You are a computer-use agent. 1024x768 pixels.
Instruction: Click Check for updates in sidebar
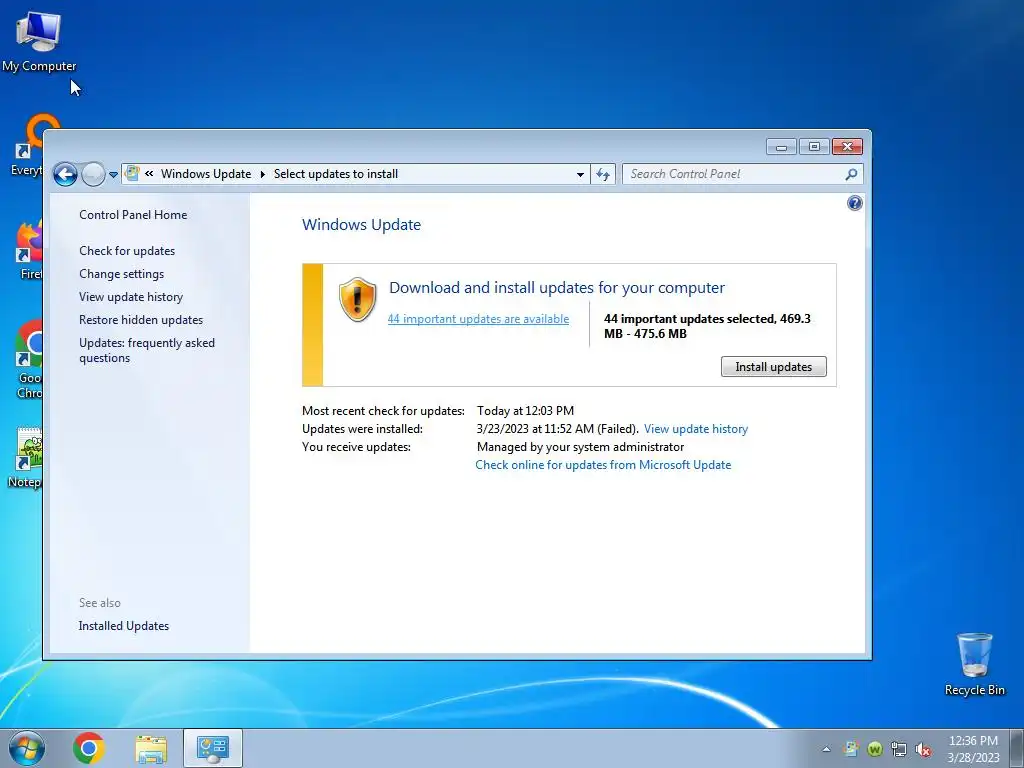(127, 251)
